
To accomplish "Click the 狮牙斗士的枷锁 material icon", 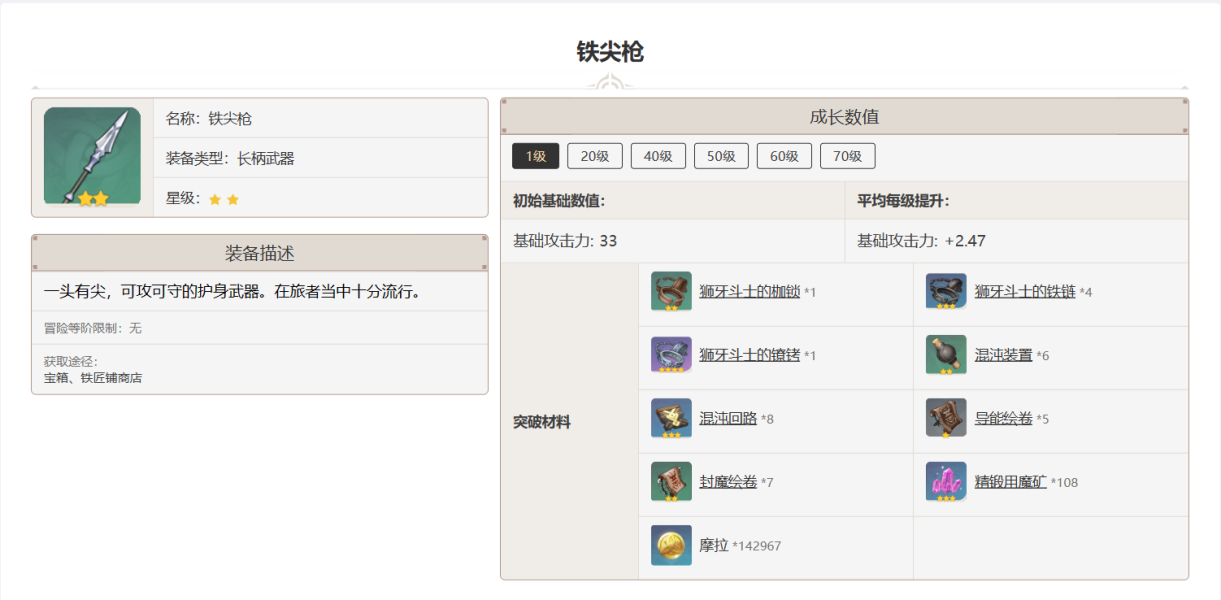I will coord(671,292).
